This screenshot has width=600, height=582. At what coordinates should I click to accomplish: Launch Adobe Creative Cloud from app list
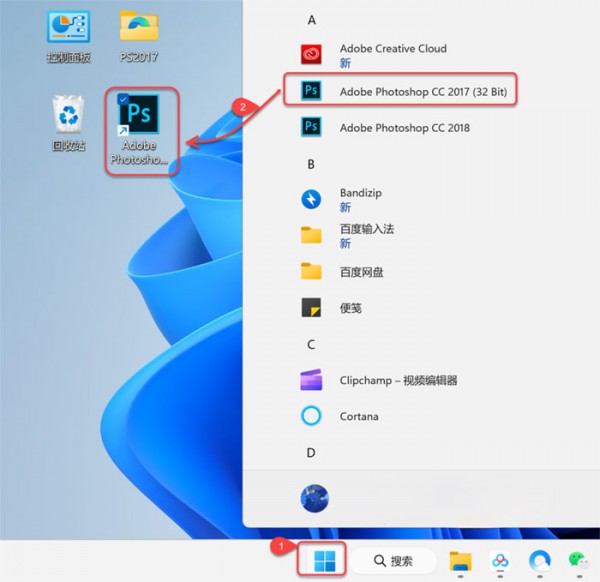click(393, 49)
